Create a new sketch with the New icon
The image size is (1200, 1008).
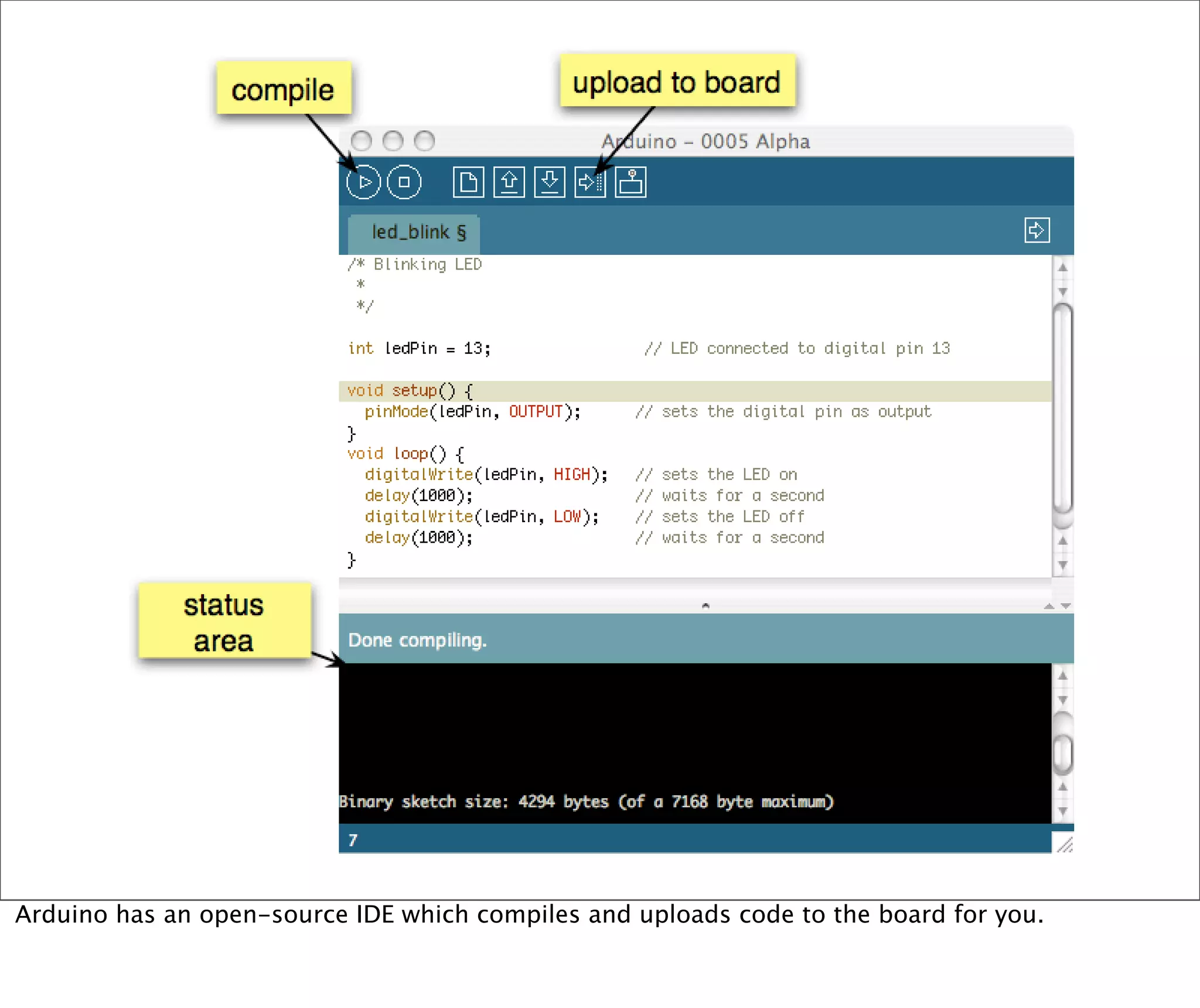point(468,182)
